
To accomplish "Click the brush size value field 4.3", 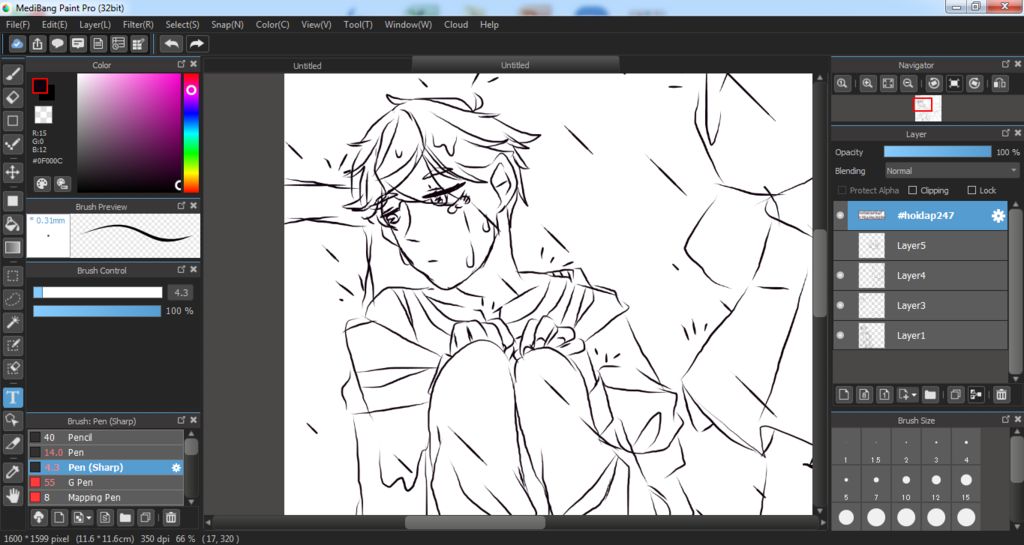I will tap(181, 292).
